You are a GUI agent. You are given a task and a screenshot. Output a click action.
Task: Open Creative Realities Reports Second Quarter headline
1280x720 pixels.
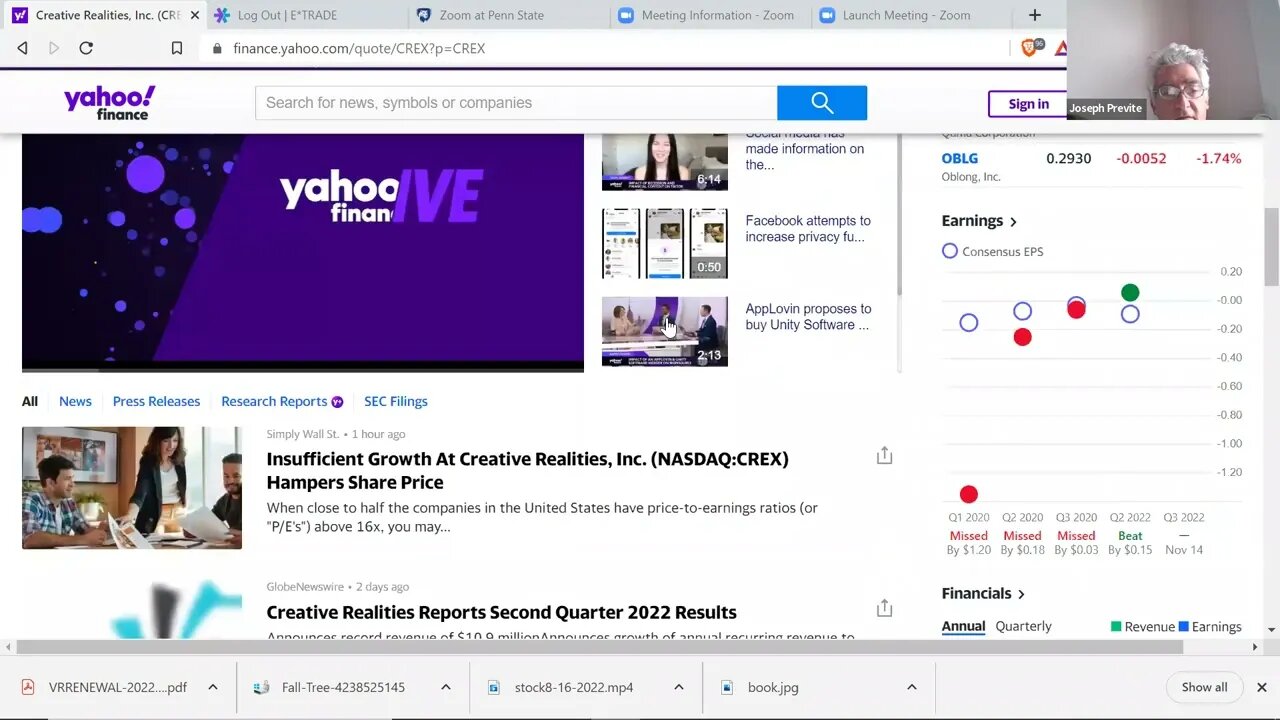pyautogui.click(x=501, y=612)
